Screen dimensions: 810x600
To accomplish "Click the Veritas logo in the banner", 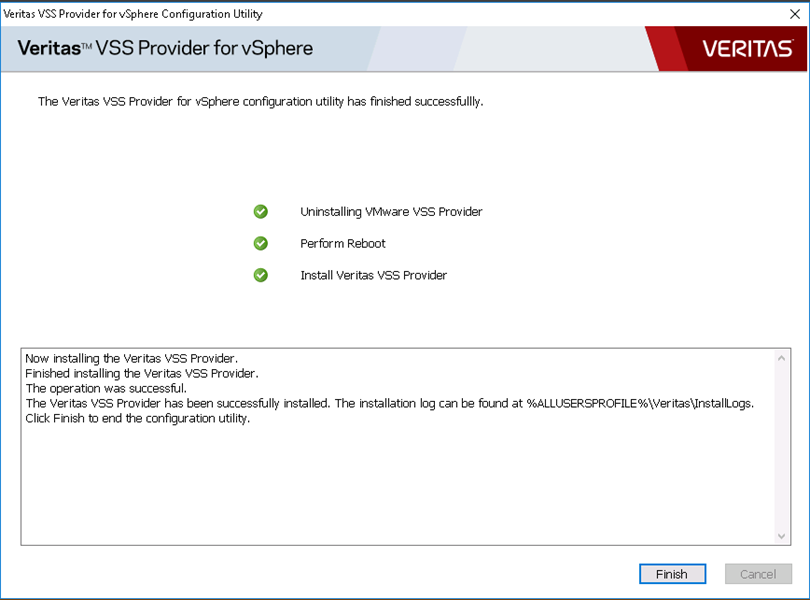I will 747,49.
